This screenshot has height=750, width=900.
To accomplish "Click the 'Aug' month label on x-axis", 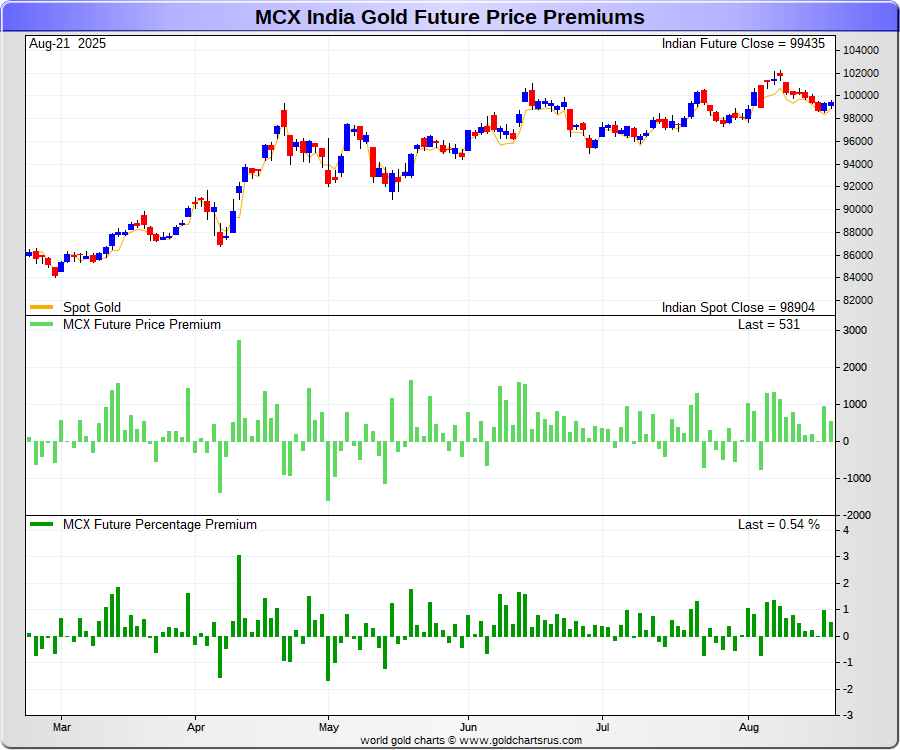I will 748,727.
